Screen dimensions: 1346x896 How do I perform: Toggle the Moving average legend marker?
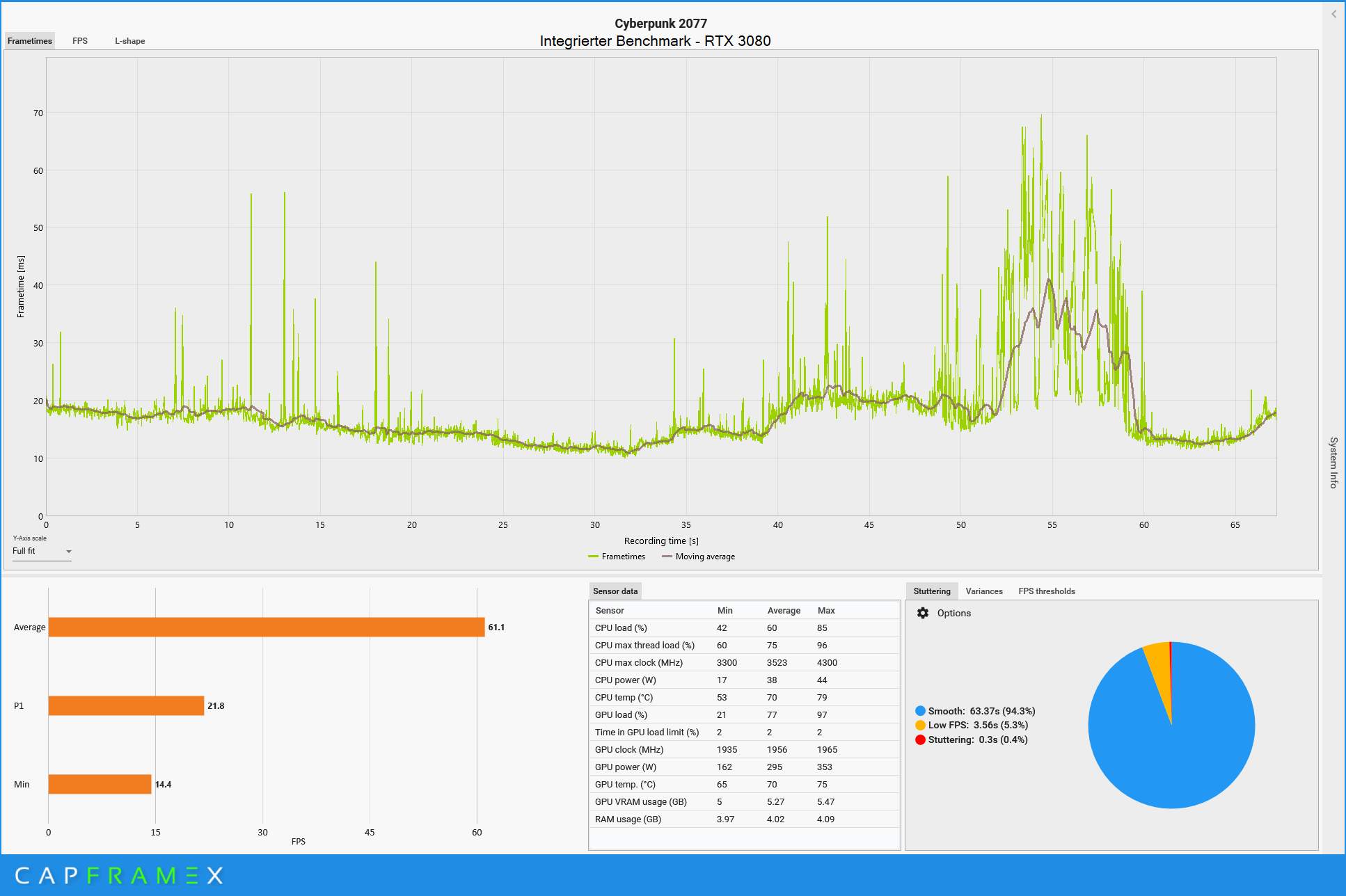[x=667, y=557]
